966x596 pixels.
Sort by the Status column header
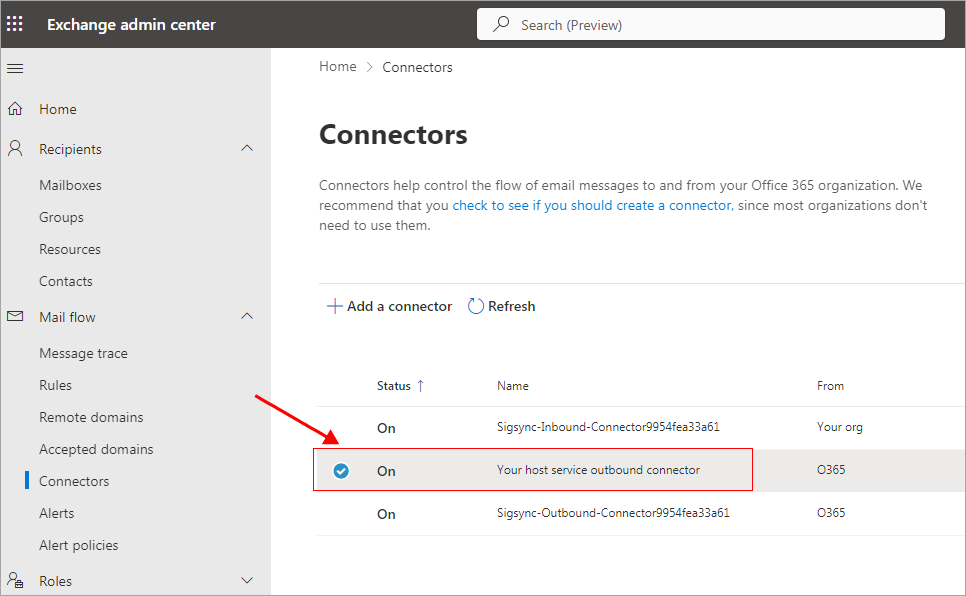[394, 386]
